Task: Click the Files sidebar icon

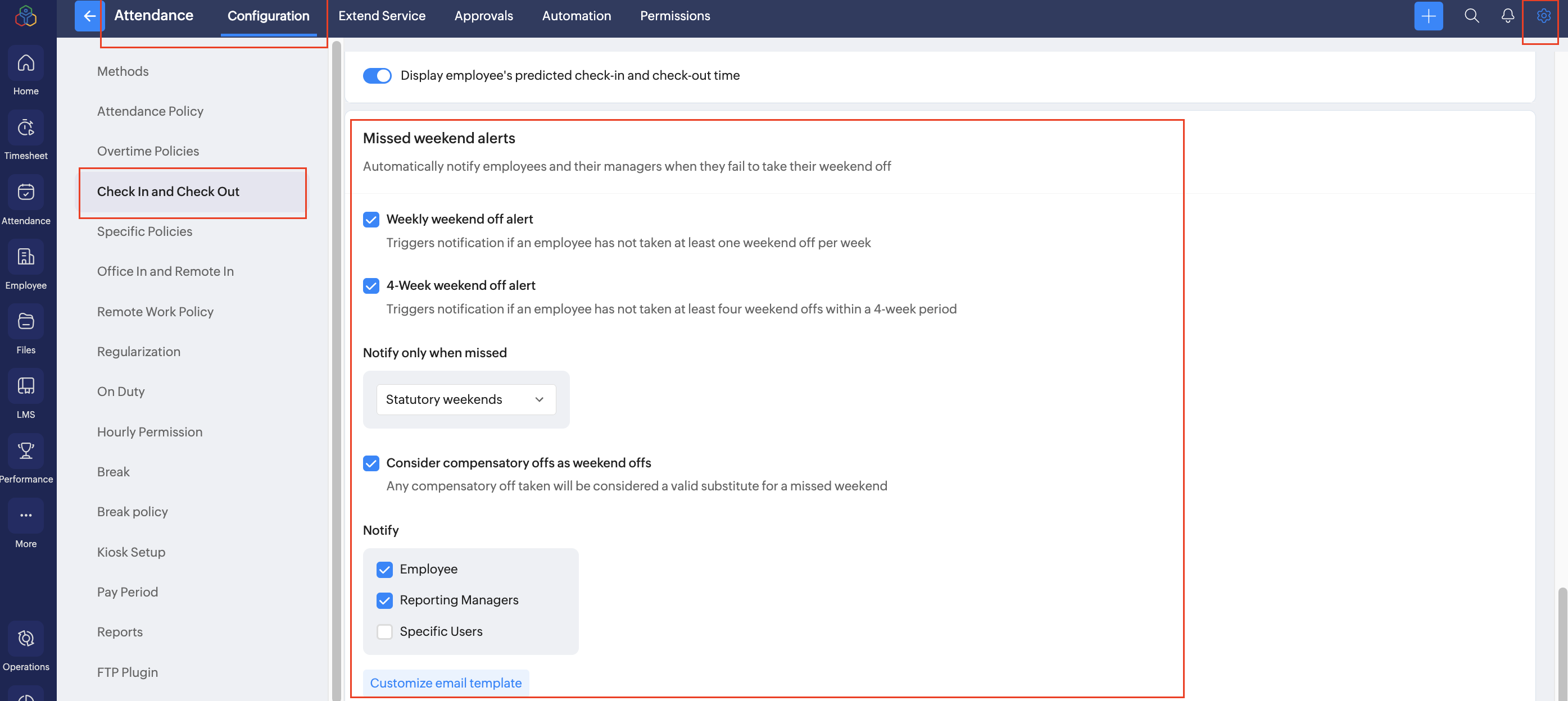Action: (25, 321)
